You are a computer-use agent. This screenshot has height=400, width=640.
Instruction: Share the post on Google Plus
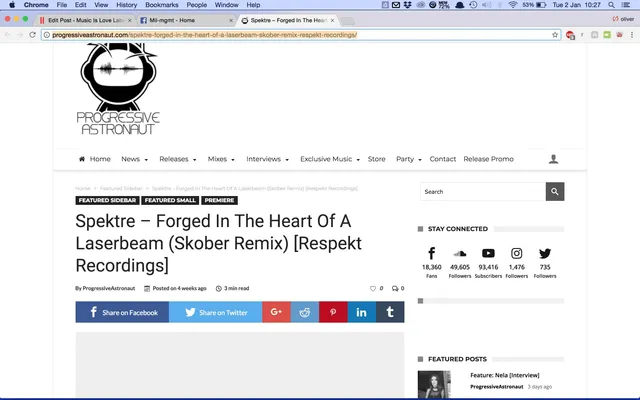pos(276,312)
